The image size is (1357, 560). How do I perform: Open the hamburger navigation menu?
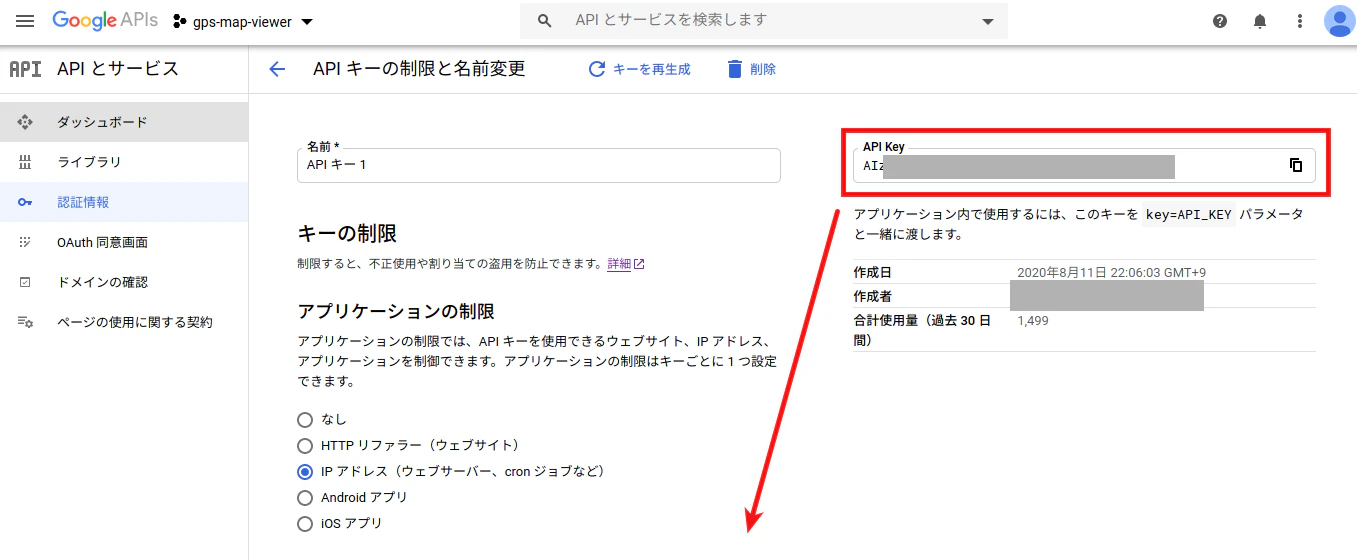(25, 21)
